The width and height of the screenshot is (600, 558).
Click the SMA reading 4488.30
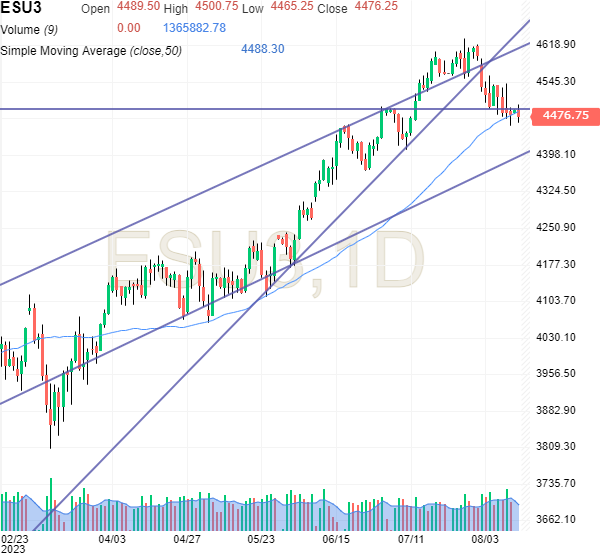pos(263,49)
